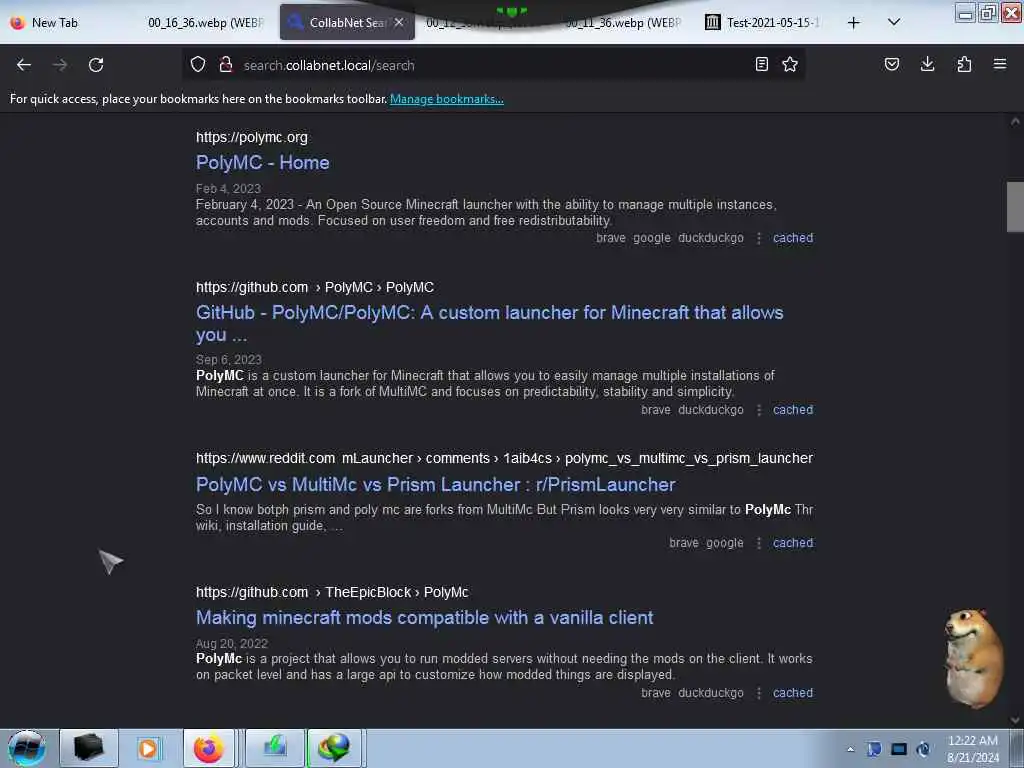Open media player taskbar icon
1024x768 pixels.
click(148, 748)
